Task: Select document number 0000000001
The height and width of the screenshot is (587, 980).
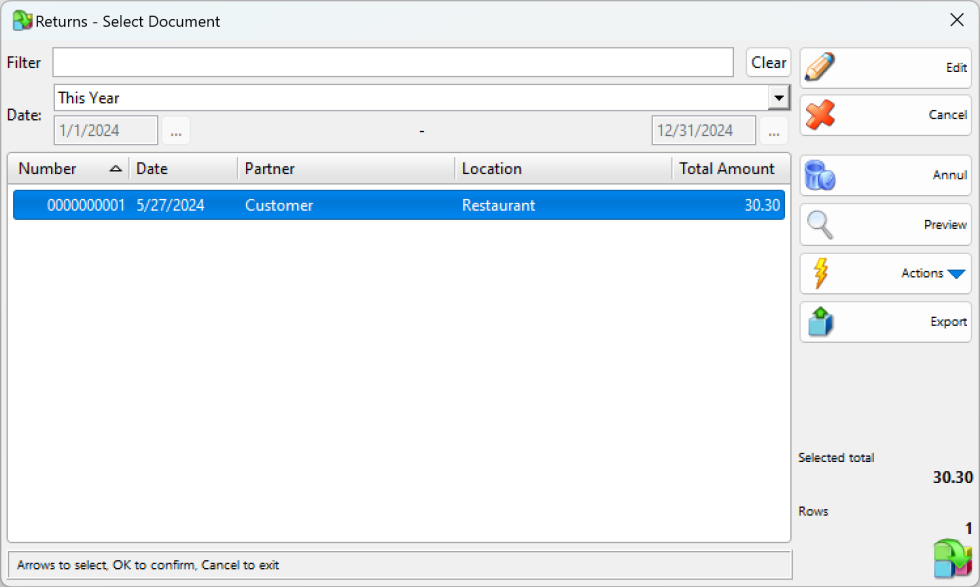Action: [x=86, y=206]
